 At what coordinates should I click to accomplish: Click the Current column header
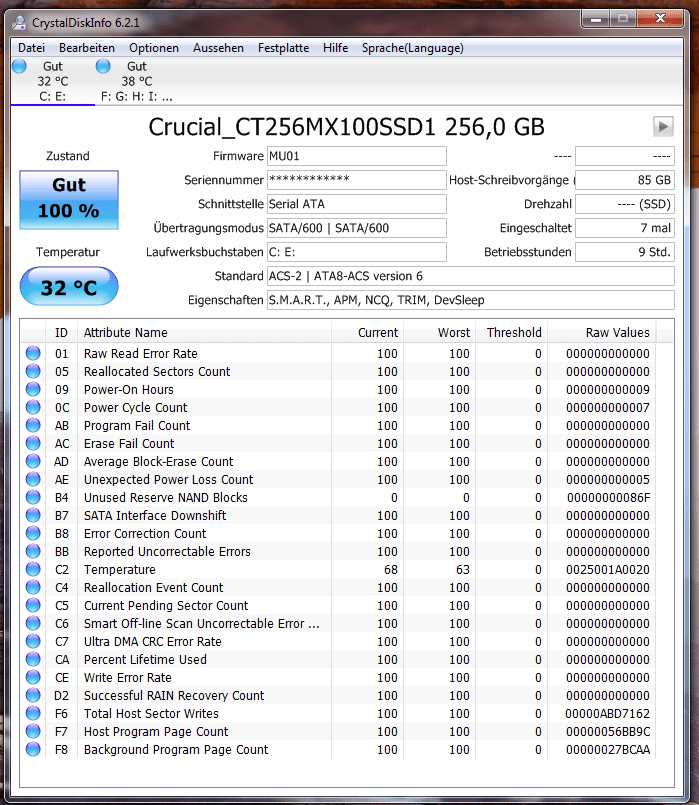[367, 333]
